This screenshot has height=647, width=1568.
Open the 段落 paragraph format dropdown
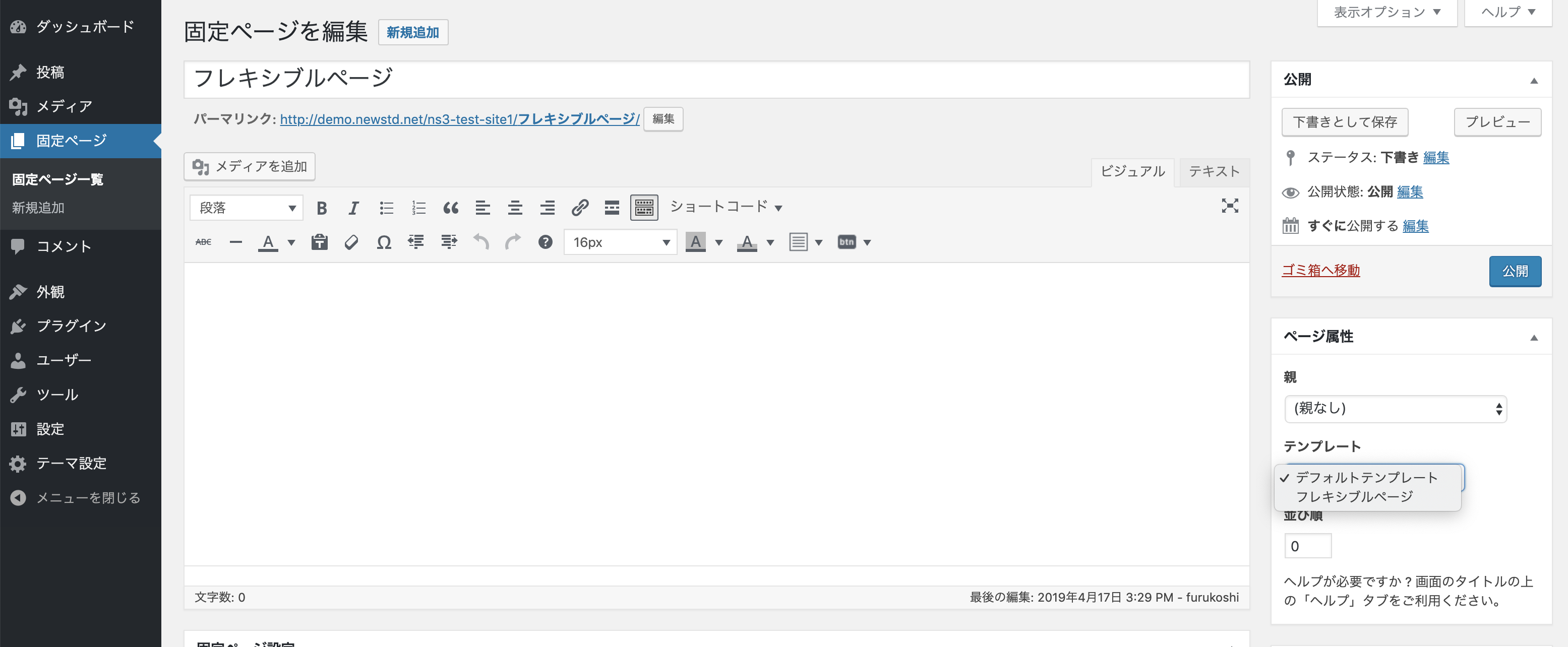click(x=247, y=209)
